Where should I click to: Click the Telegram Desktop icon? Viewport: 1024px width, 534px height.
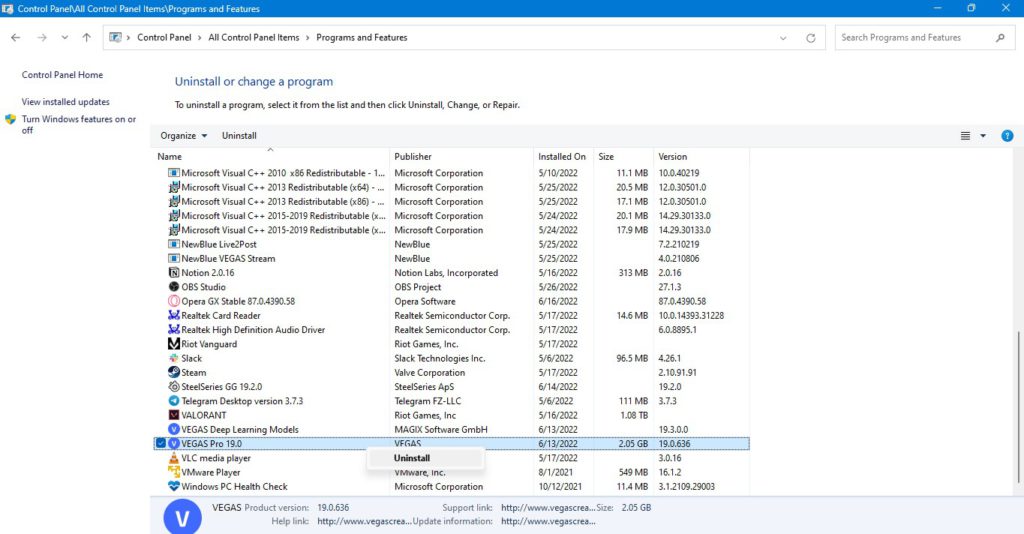pos(173,401)
